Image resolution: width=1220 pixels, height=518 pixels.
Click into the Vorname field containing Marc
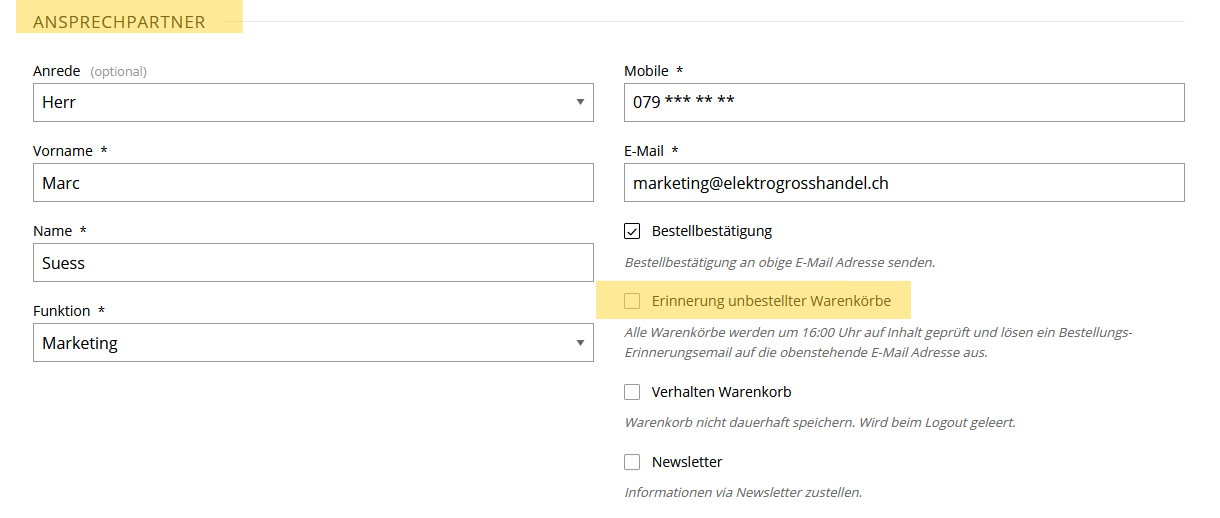pos(312,183)
